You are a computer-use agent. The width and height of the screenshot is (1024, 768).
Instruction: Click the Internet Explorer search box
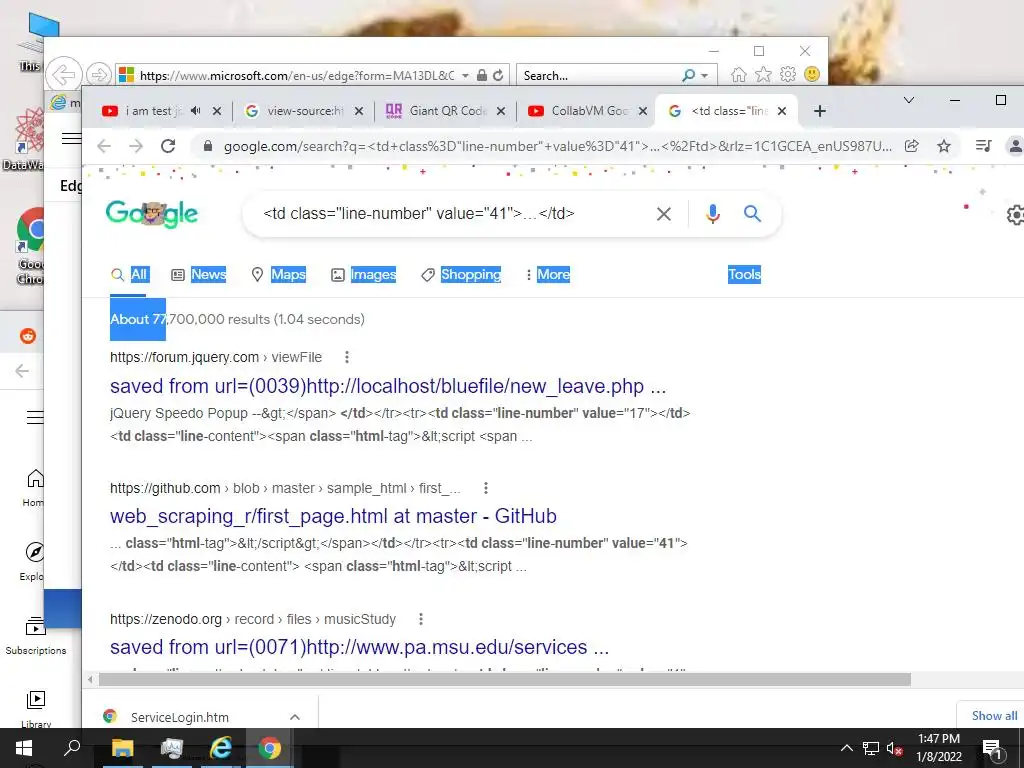(x=600, y=76)
